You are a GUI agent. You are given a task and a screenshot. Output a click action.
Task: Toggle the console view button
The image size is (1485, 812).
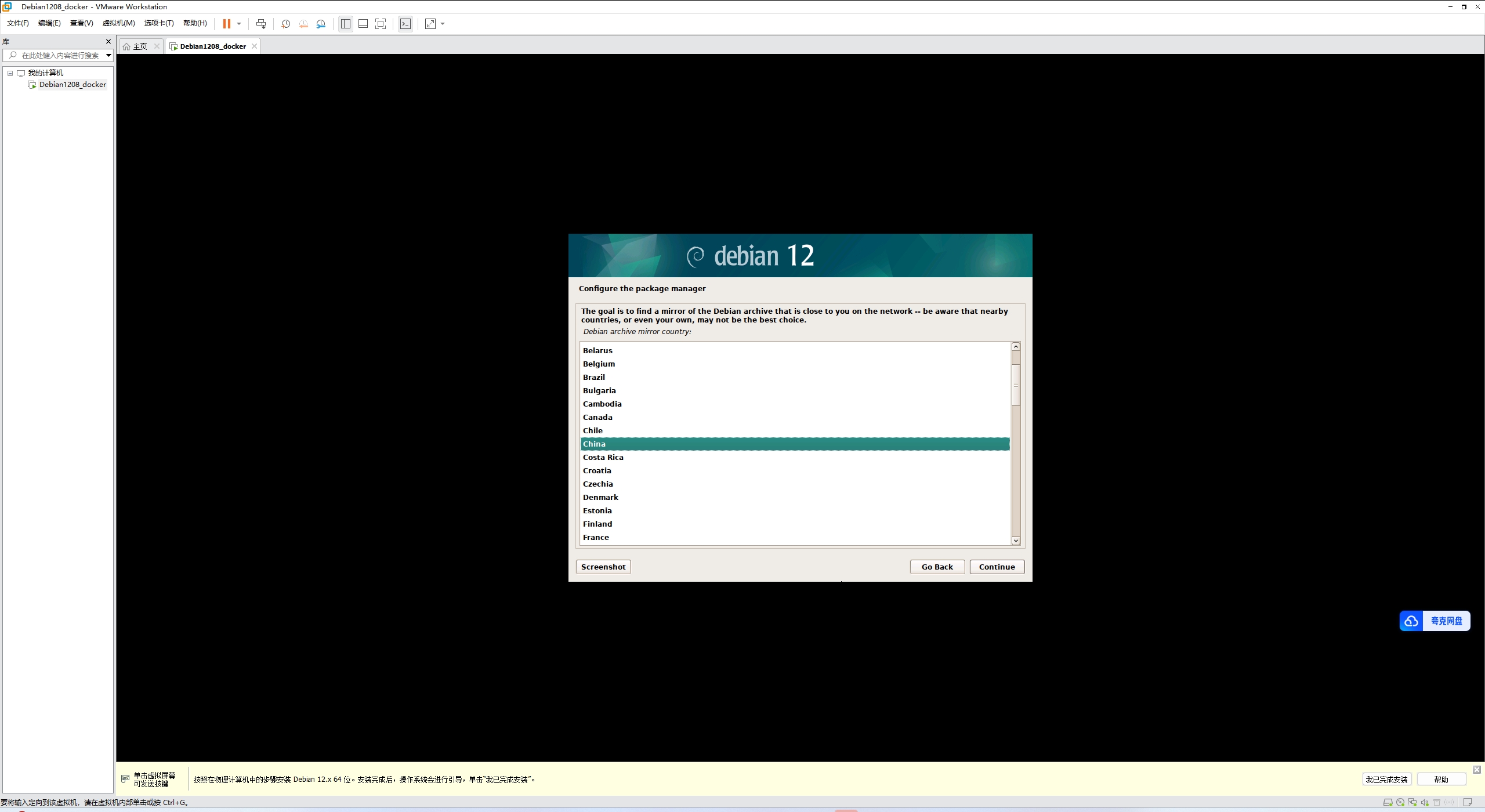[x=405, y=24]
